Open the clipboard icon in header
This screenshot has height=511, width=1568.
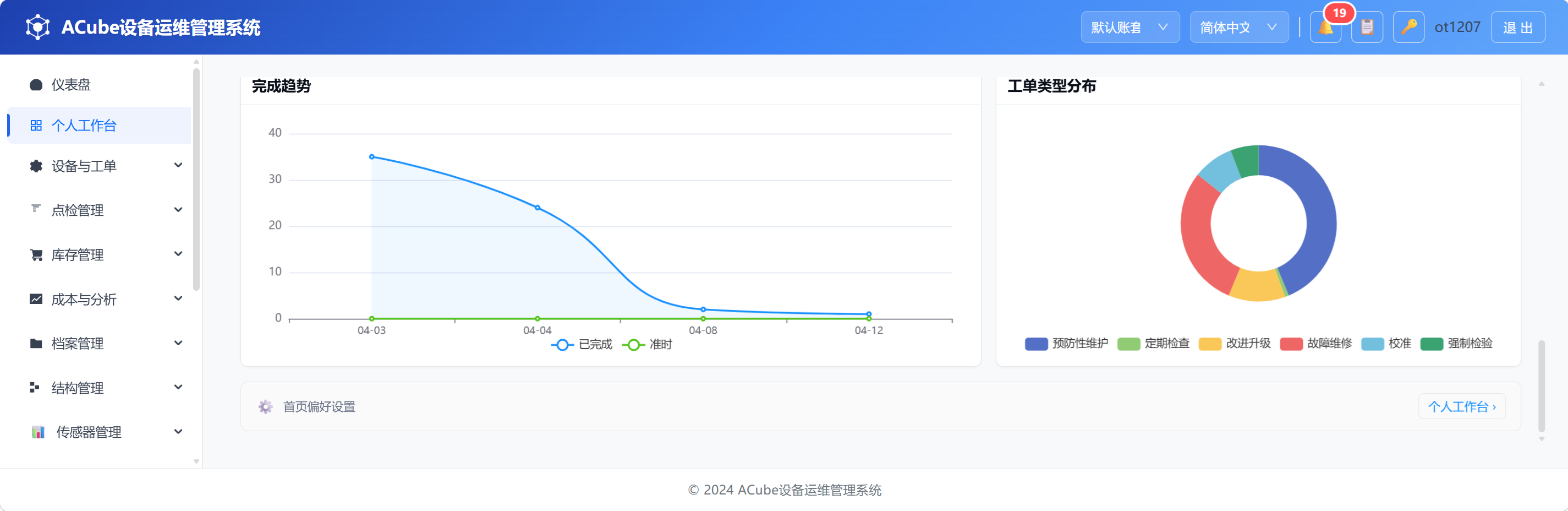(x=1367, y=28)
